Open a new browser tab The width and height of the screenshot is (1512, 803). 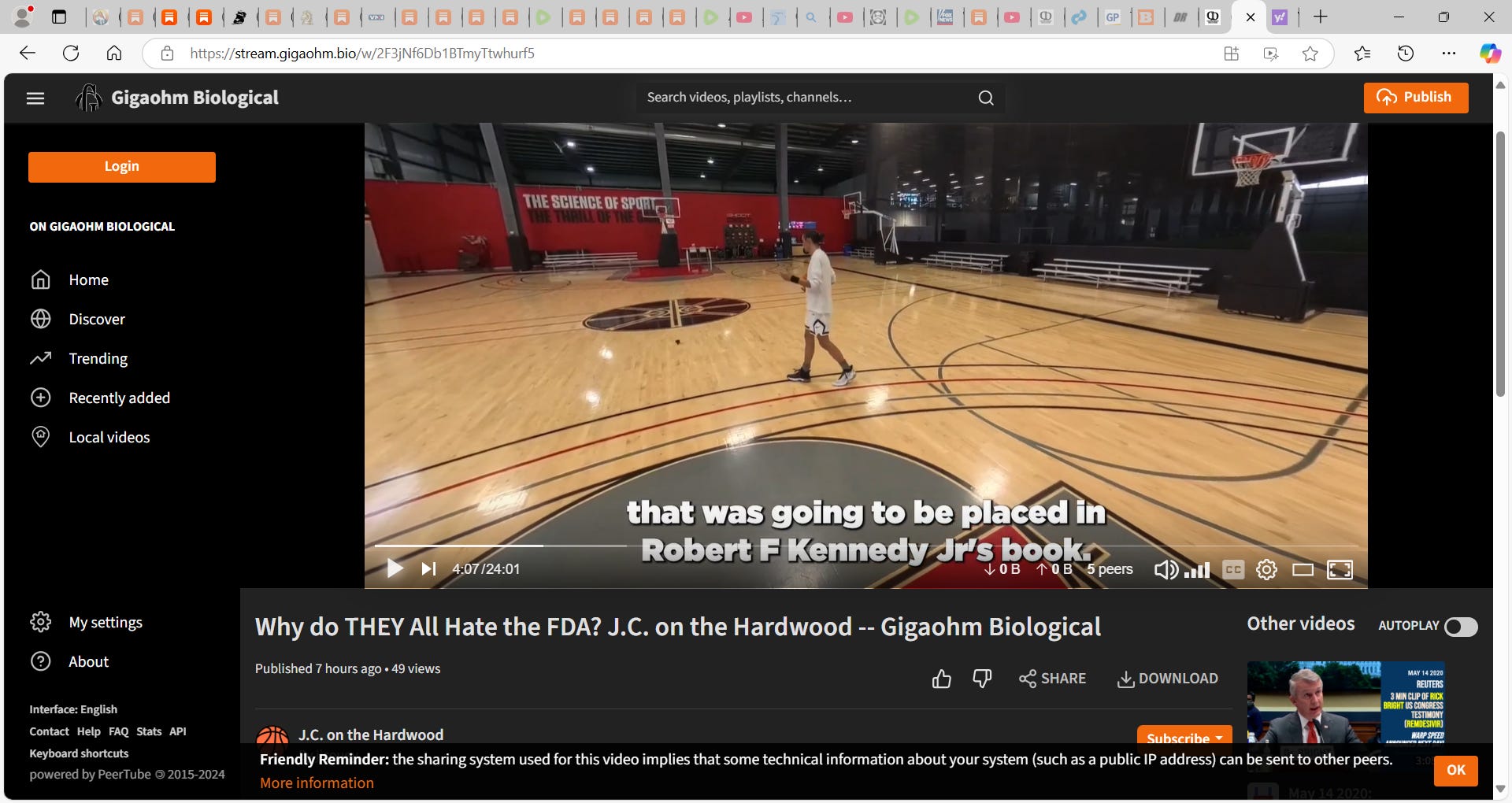1321,17
